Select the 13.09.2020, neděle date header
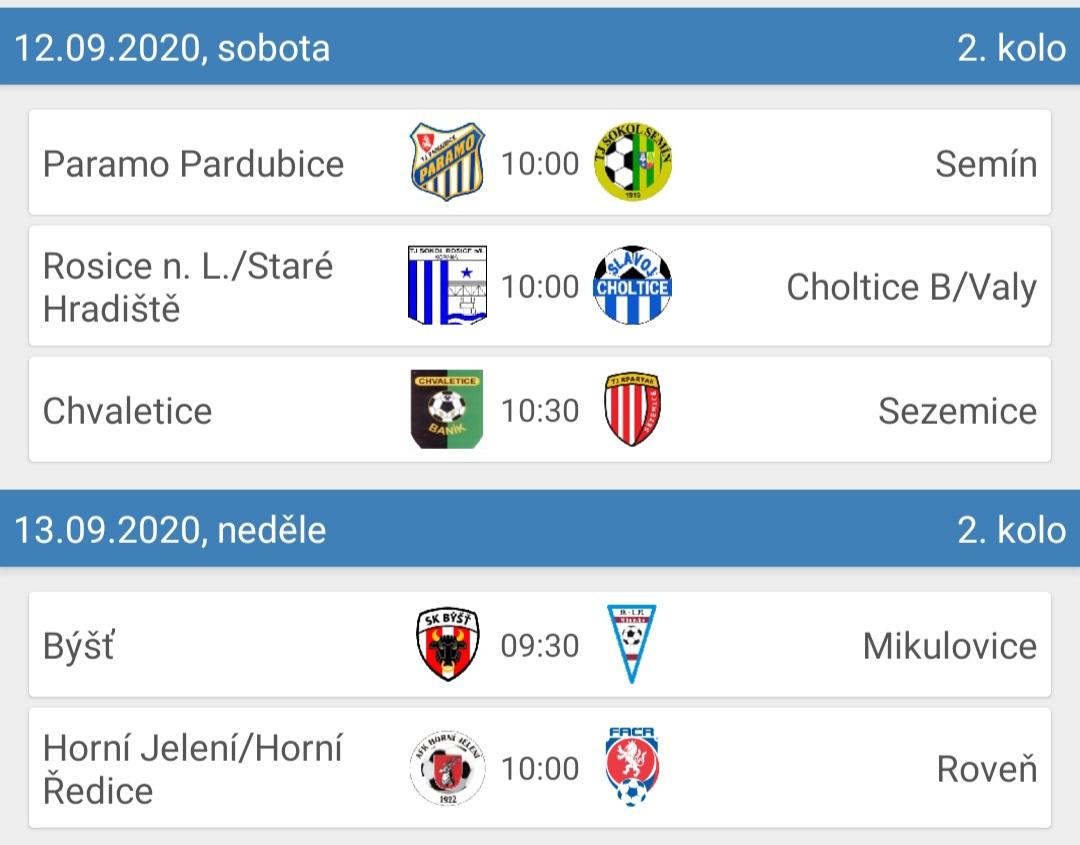This screenshot has height=845, width=1080. (x=170, y=530)
